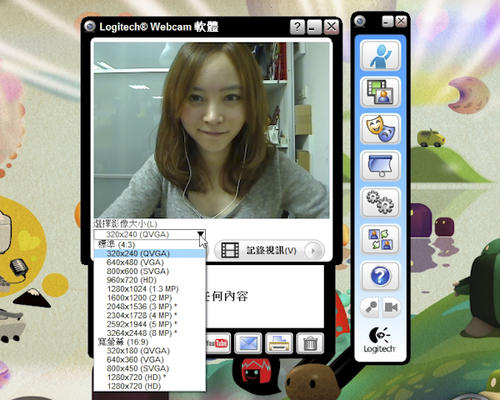
Task: Close the Logitech sidebar panel
Action: [x=401, y=22]
